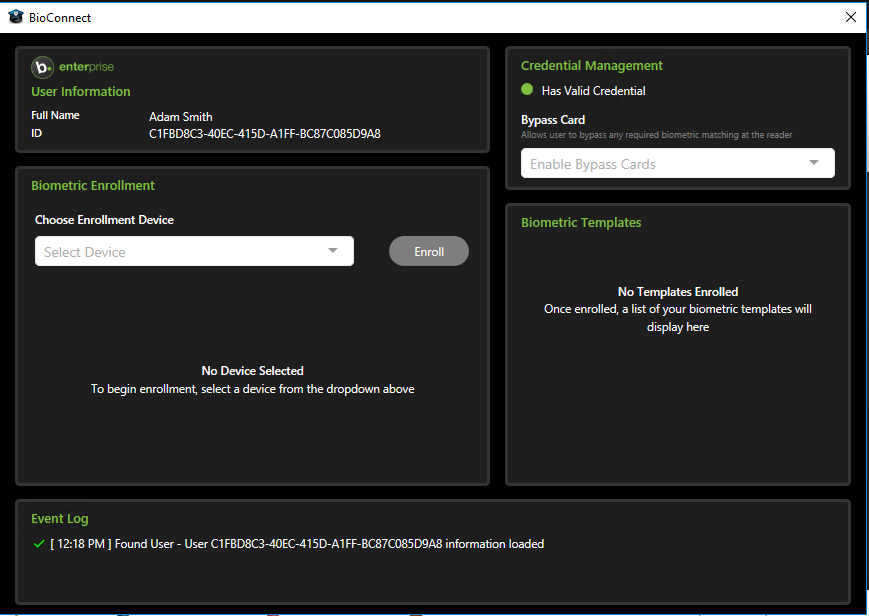Click the No Templates Enrolled message

tap(678, 292)
